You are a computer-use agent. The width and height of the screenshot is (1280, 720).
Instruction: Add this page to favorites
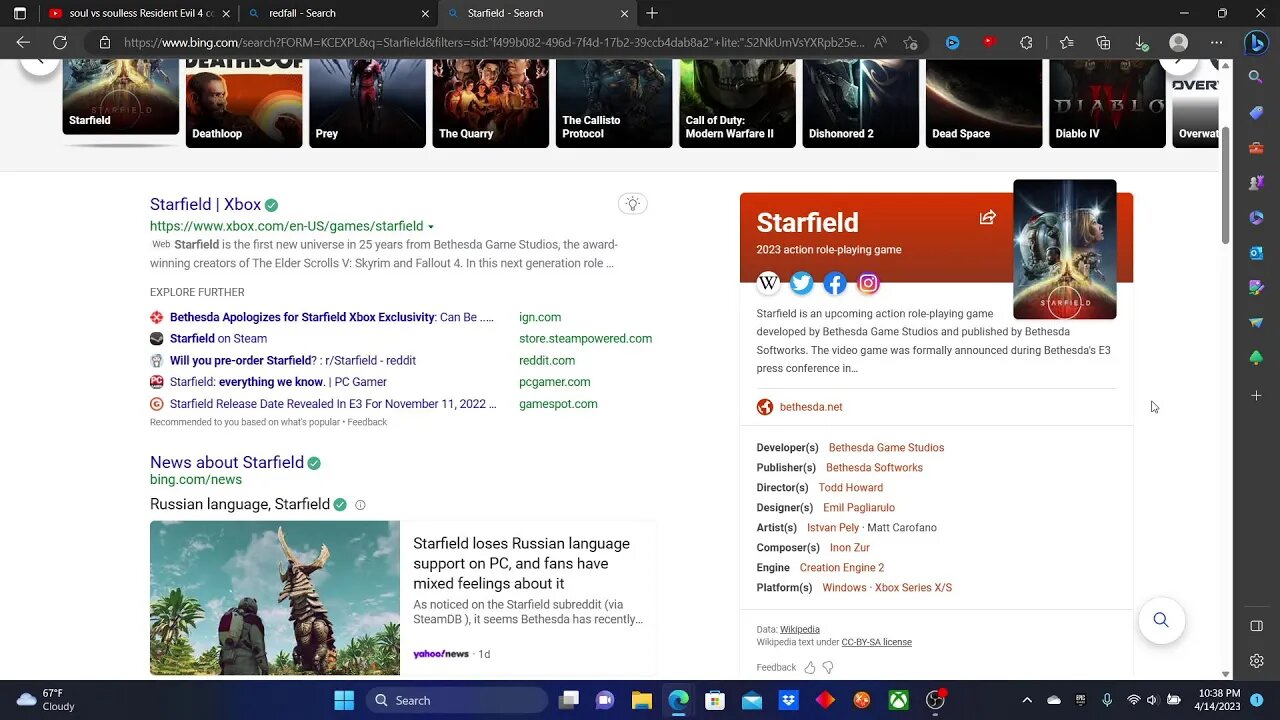(910, 43)
